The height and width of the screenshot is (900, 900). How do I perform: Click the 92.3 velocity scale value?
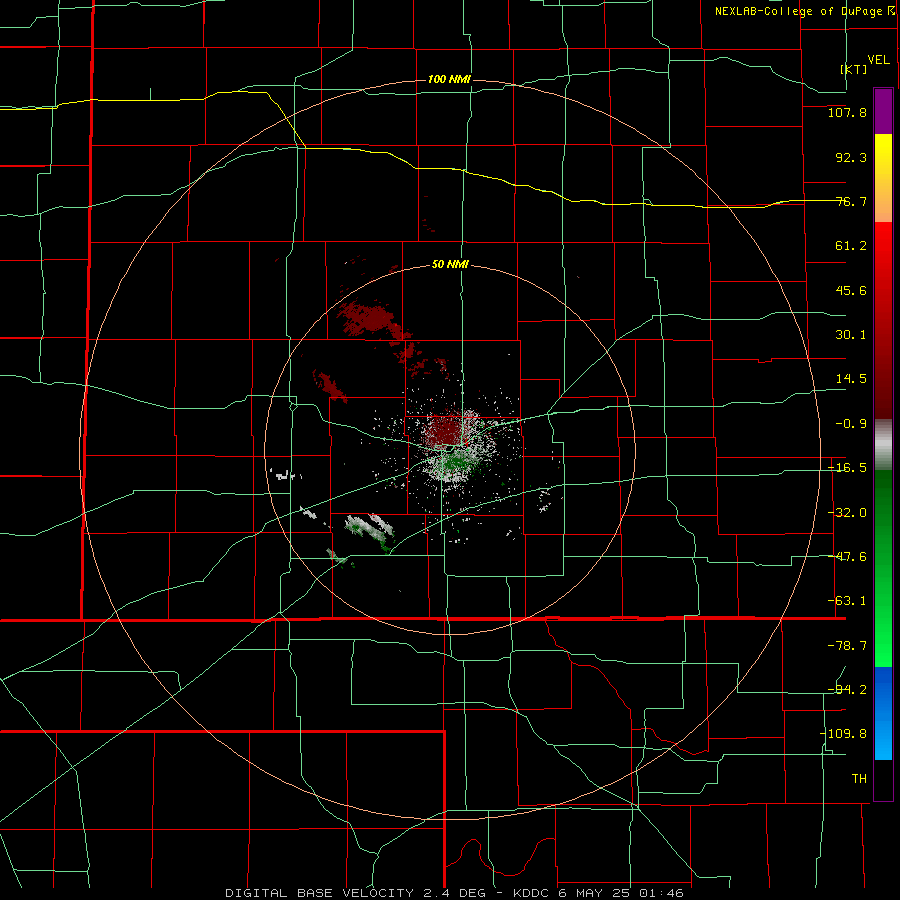point(851,157)
